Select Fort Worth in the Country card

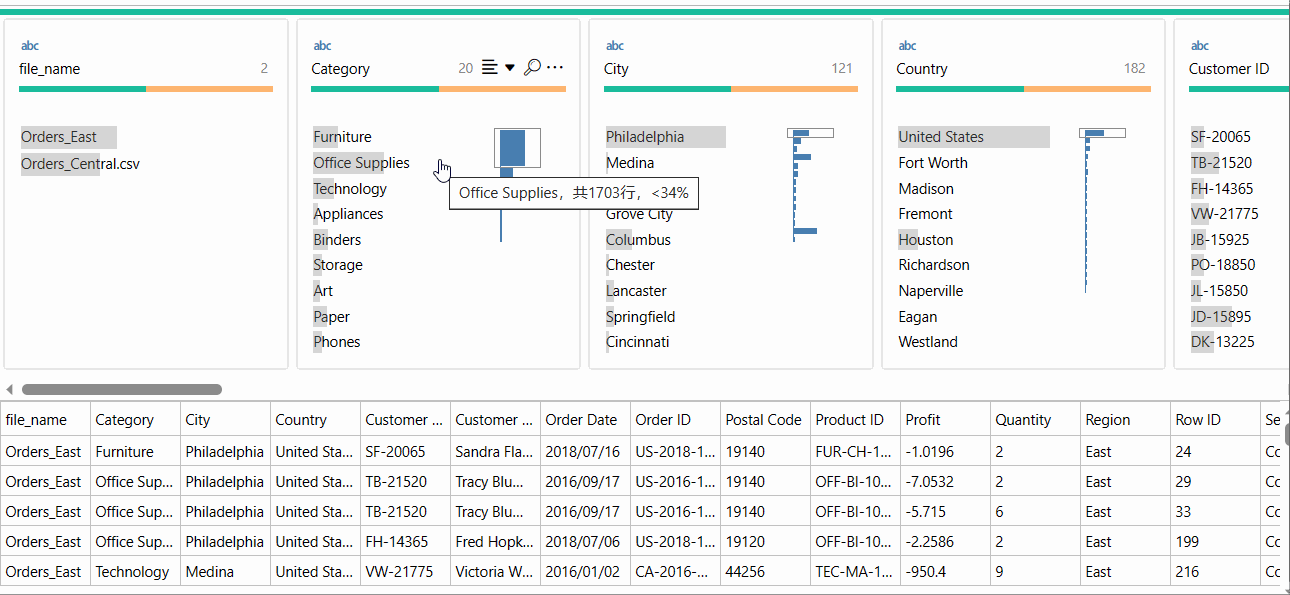click(x=933, y=163)
